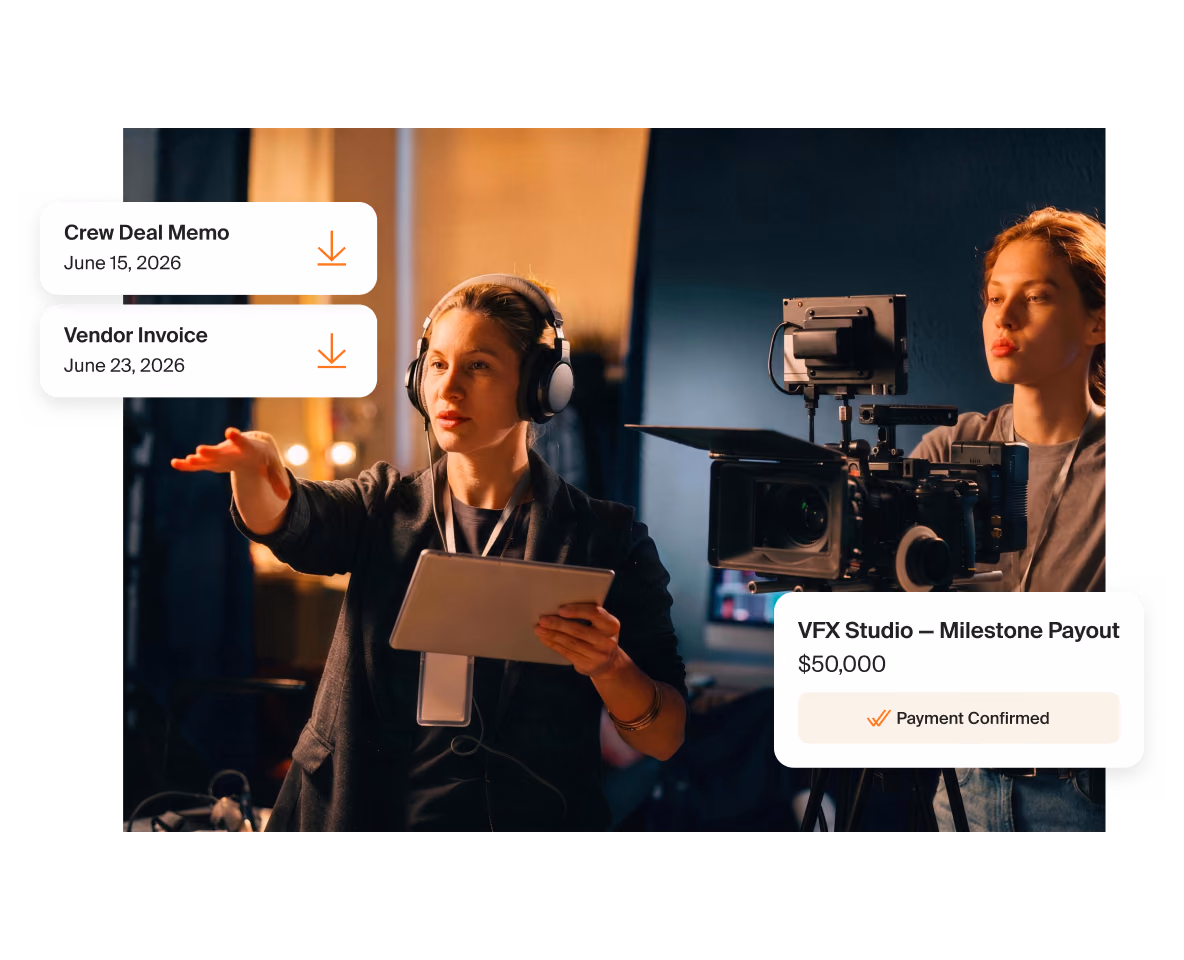This screenshot has height=960, width=1184.
Task: Select the June 15, 2026 date
Action: pos(122,263)
